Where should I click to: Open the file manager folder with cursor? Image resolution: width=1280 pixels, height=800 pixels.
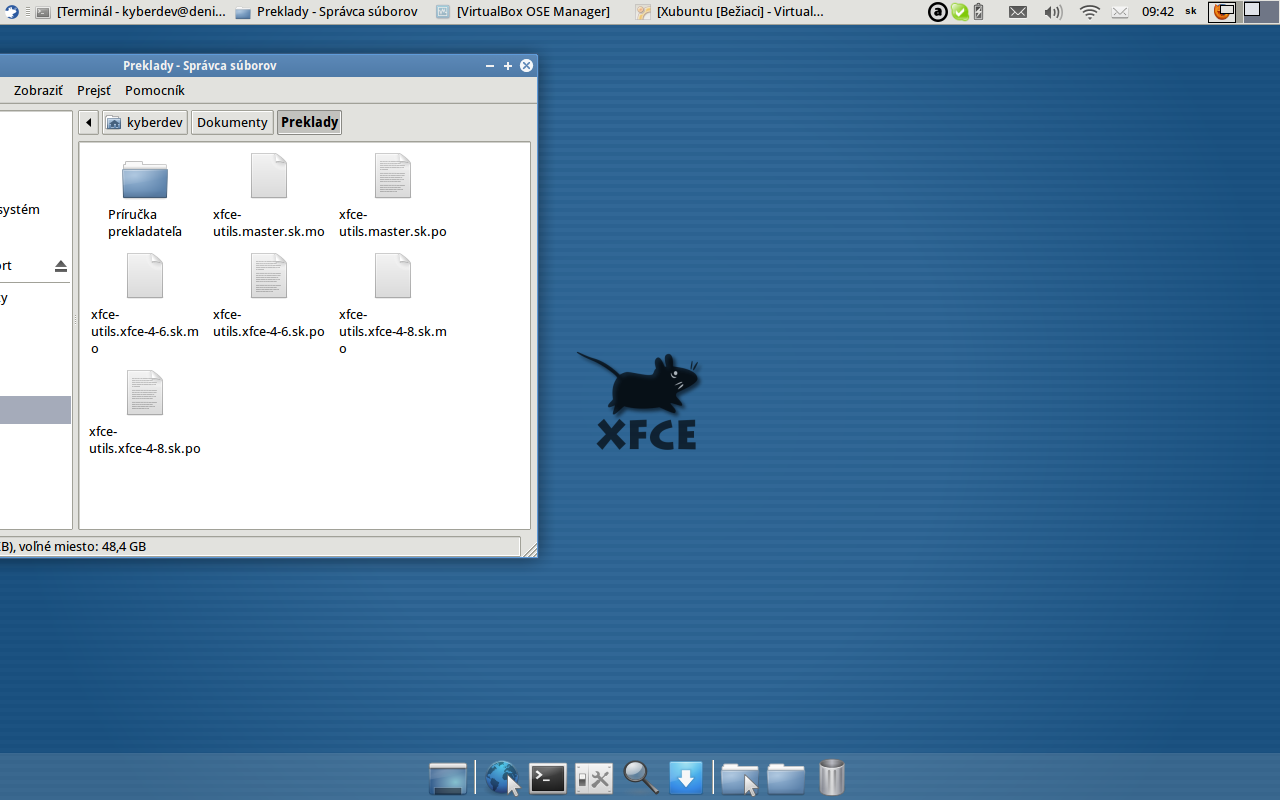(x=740, y=778)
